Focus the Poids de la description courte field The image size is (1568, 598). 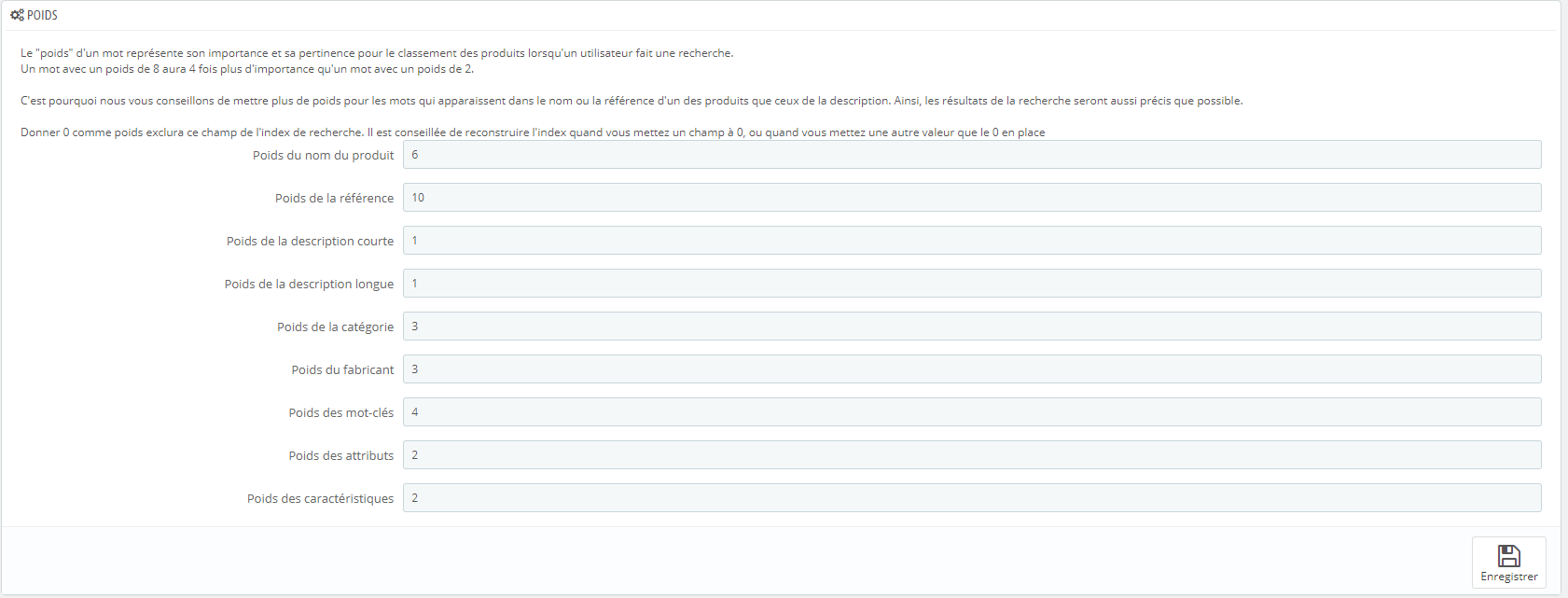pyautogui.click(x=972, y=241)
